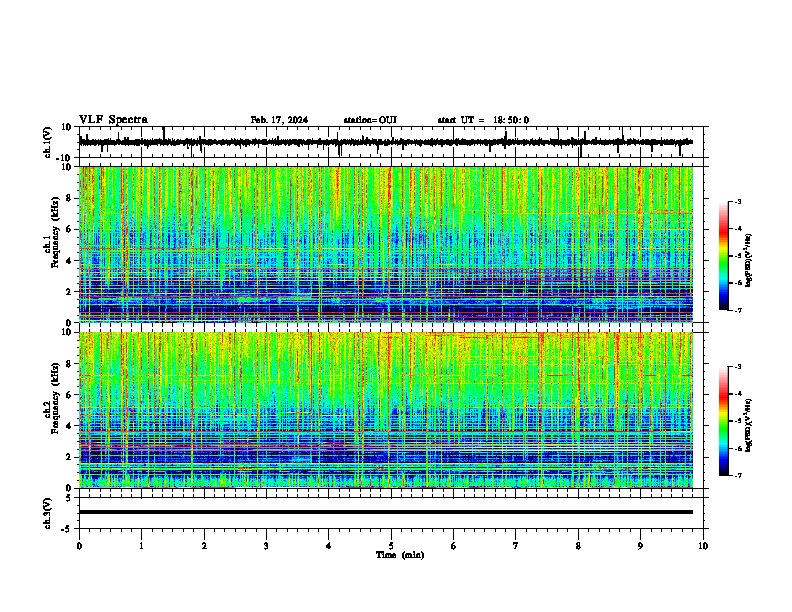Click the ch.2 "Frequency (kHz)" axis label
792x612 pixels.
pos(55,398)
